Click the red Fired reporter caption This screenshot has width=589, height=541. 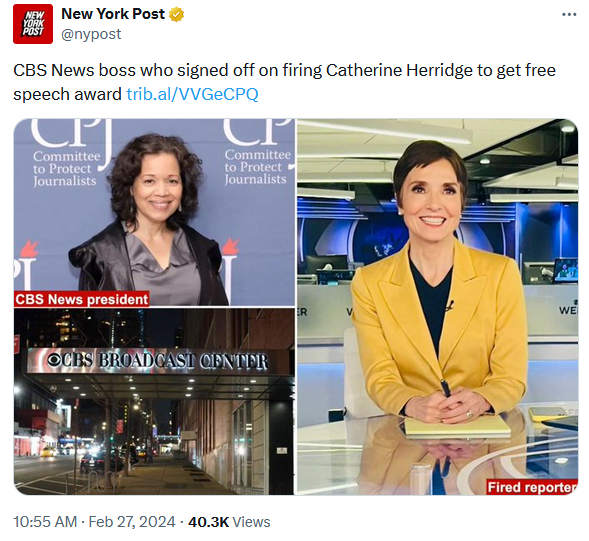tap(532, 487)
